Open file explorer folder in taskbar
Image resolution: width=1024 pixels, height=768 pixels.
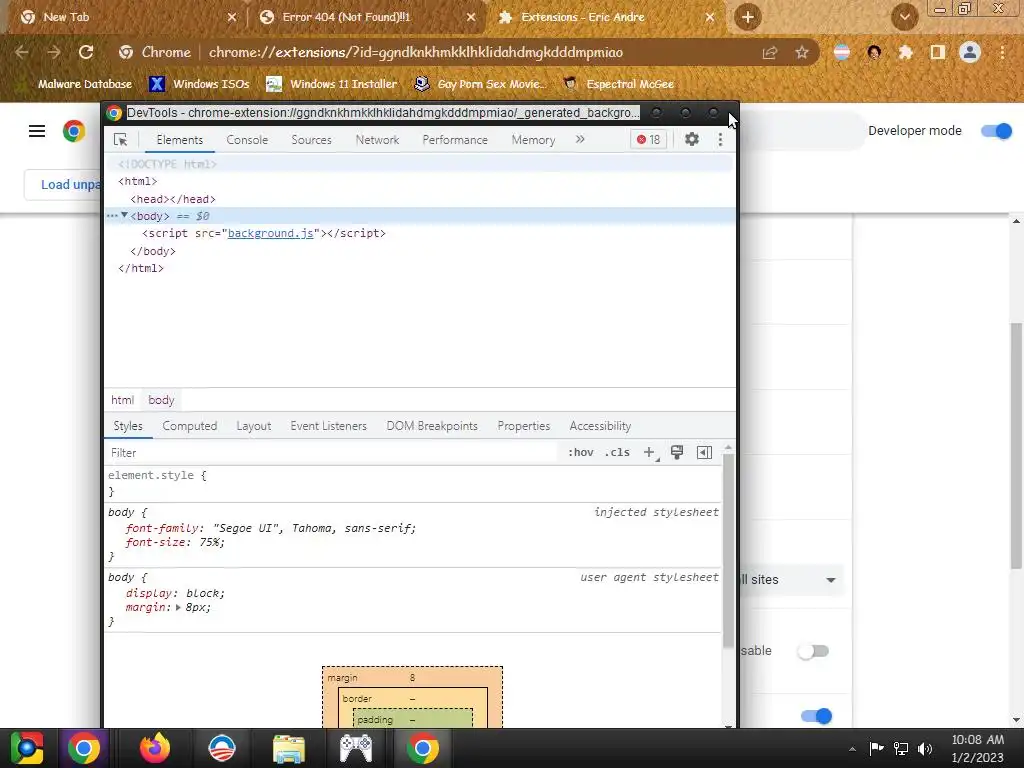pyautogui.click(x=289, y=748)
